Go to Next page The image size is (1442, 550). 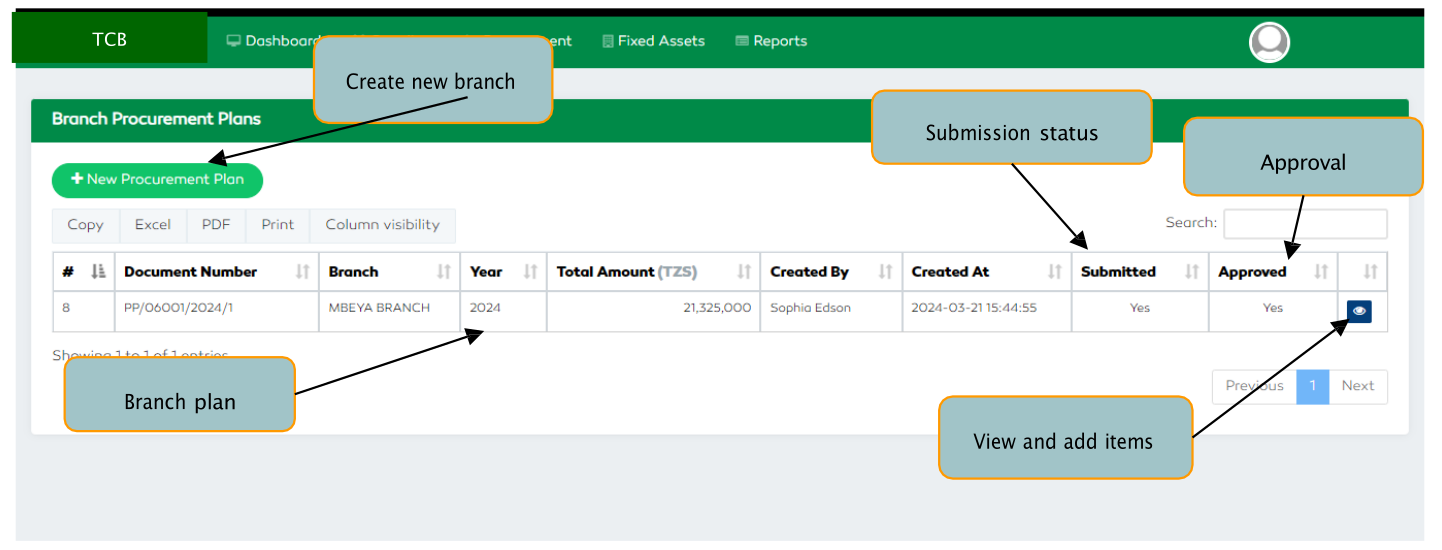pyautogui.click(x=1358, y=386)
